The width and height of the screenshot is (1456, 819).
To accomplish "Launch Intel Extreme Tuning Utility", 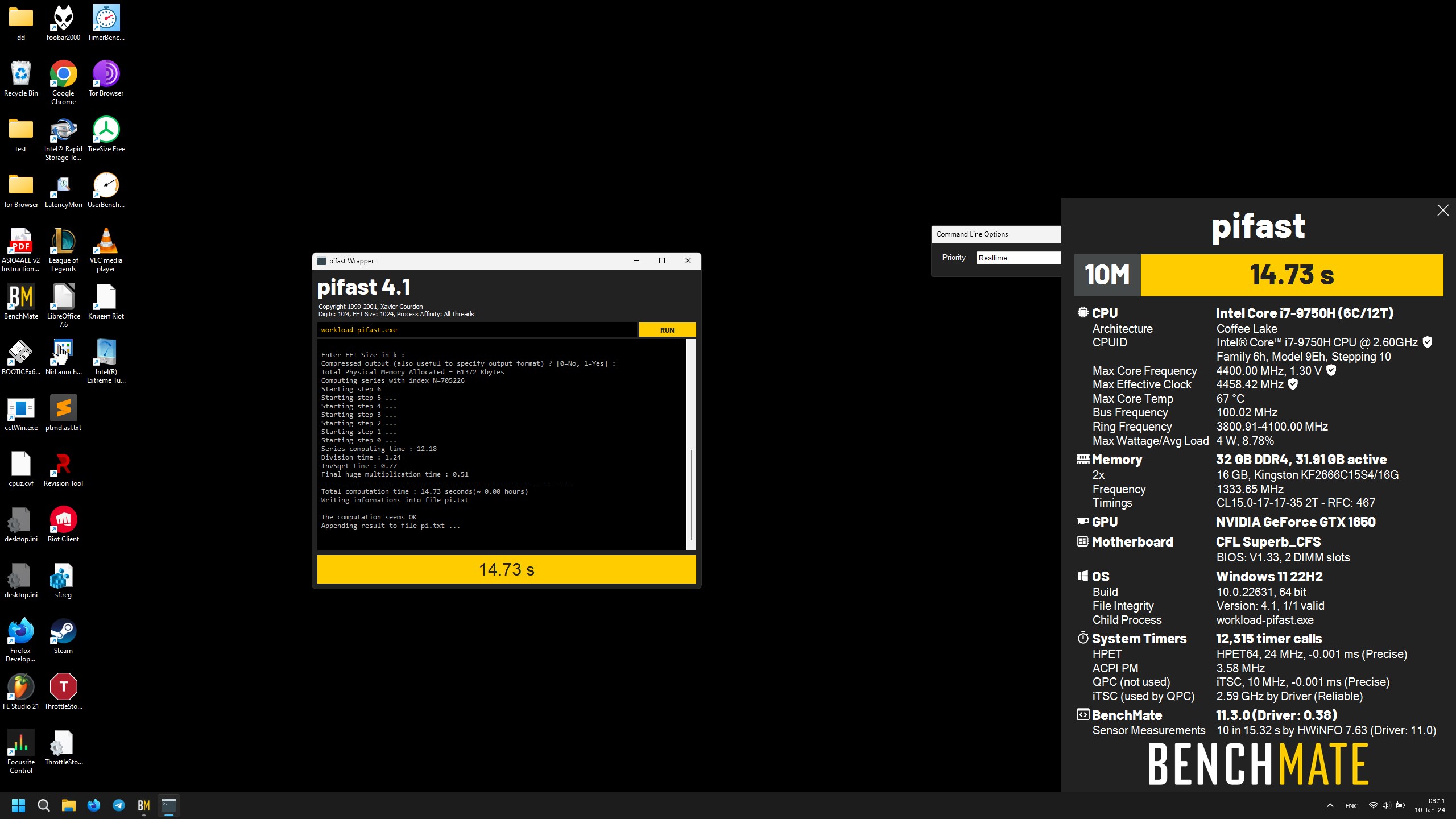I will pos(106,361).
